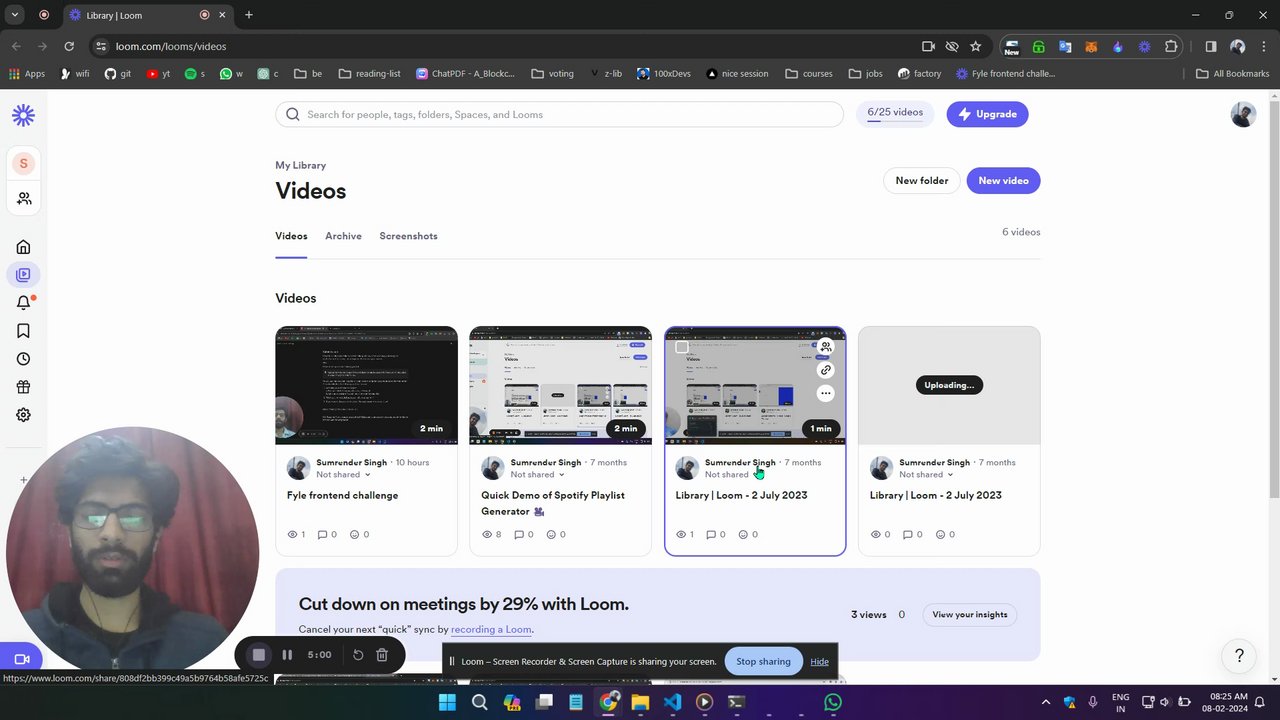Show hidden system tray icons chevron
The height and width of the screenshot is (720, 1280).
(1046, 702)
